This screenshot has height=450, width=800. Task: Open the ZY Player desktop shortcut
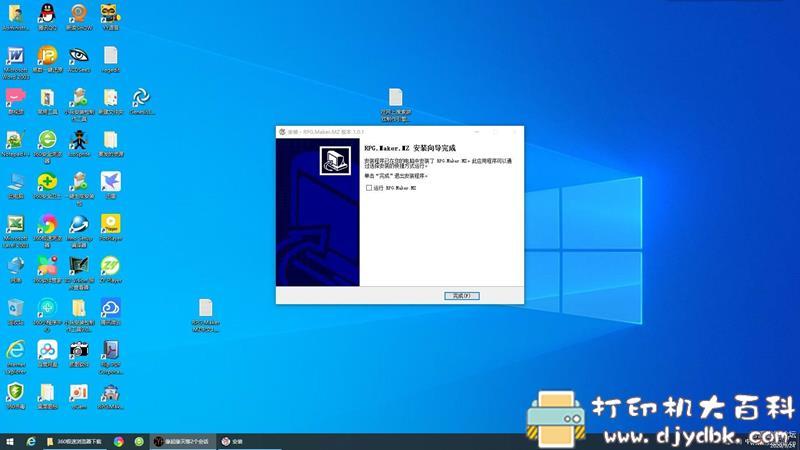pos(111,270)
